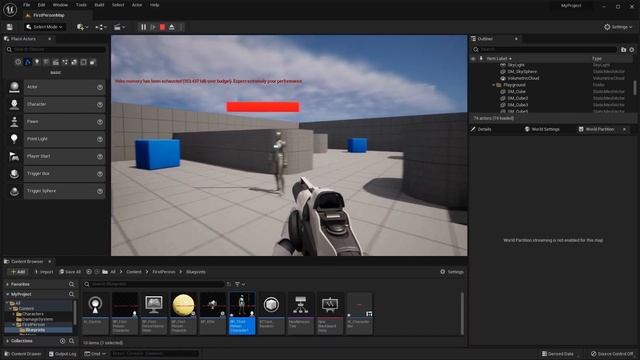The width and height of the screenshot is (640, 360).
Task: Click the Outliner search field
Action: 544,49
